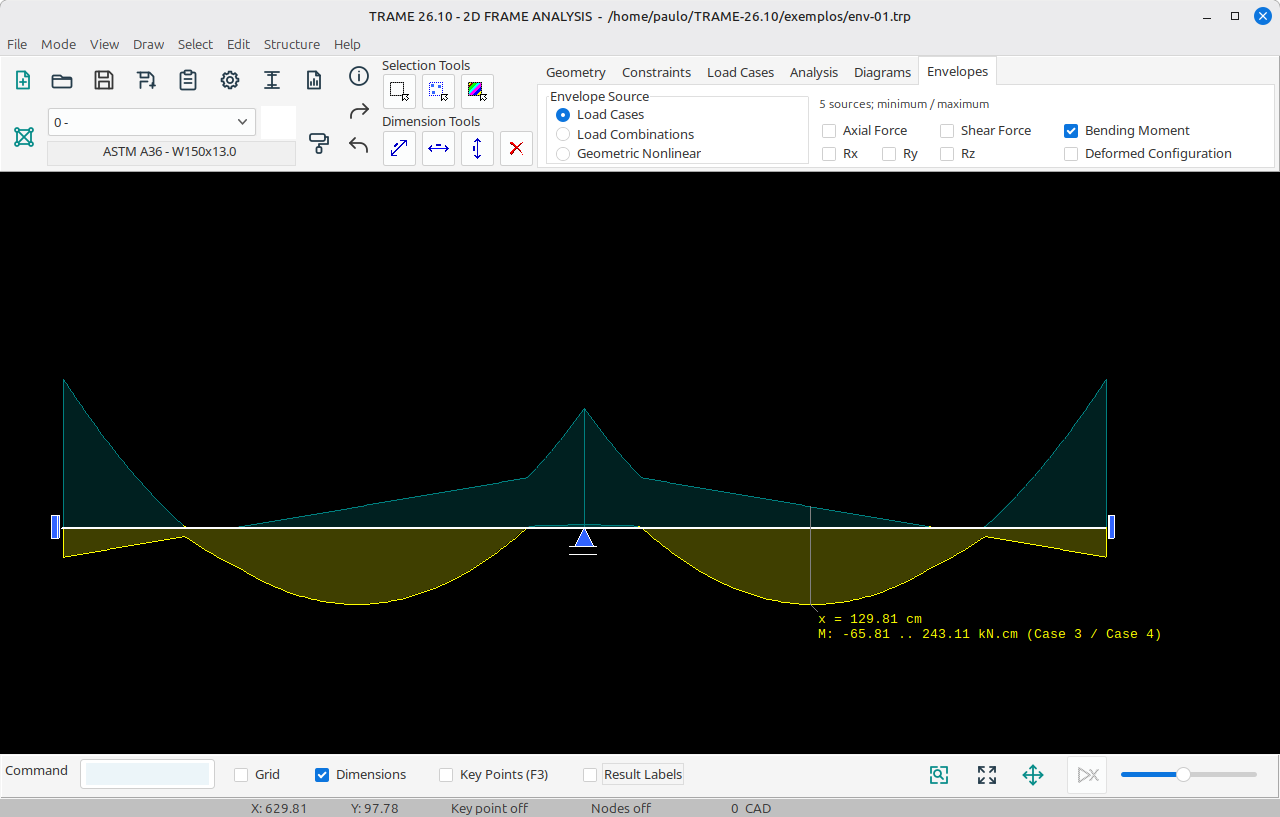Click the zoom window icon
Viewport: 1280px width, 817px height.
[x=938, y=775]
